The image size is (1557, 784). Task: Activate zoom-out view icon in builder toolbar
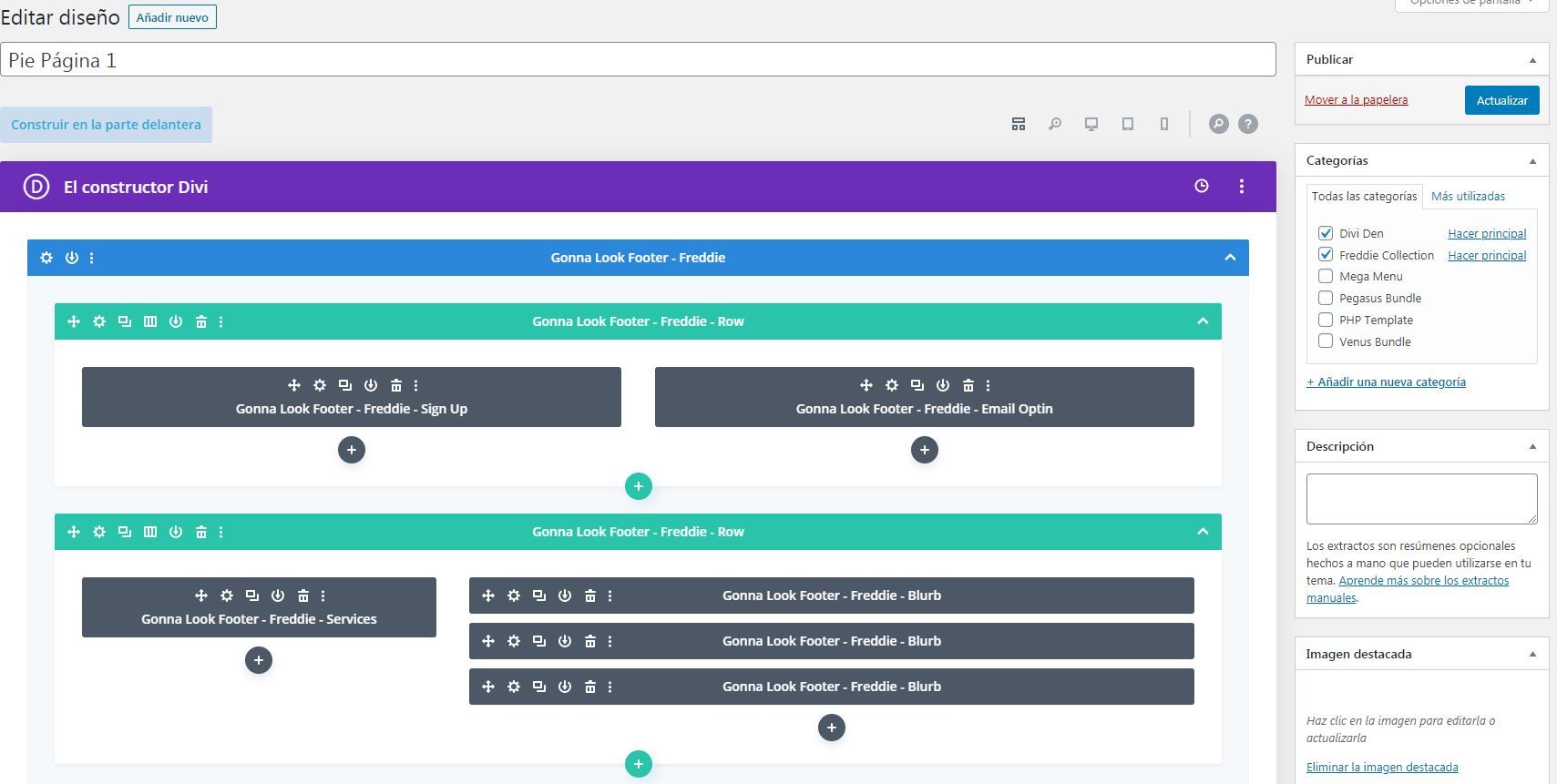[1055, 124]
